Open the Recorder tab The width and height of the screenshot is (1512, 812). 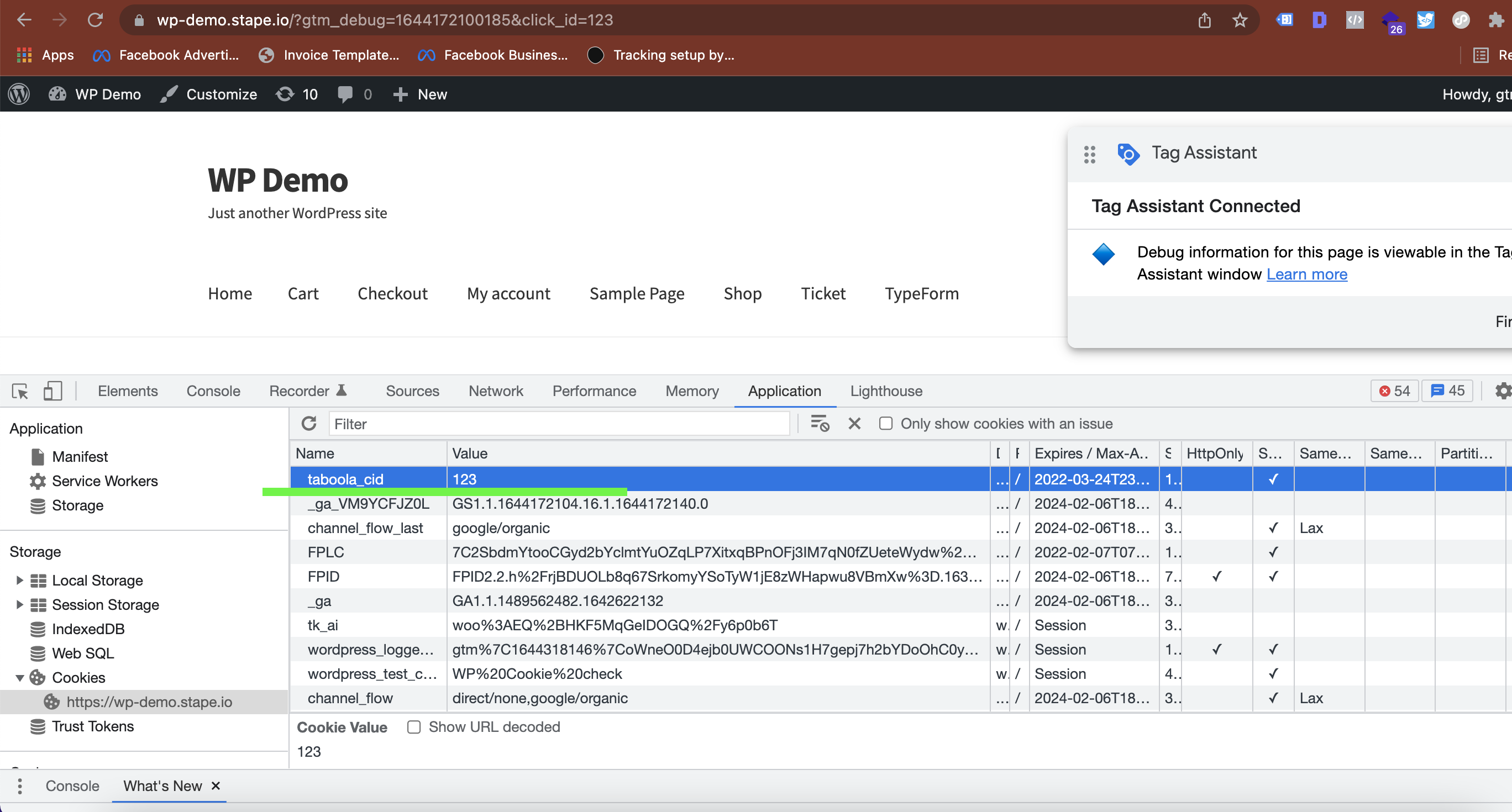pyautogui.click(x=308, y=391)
